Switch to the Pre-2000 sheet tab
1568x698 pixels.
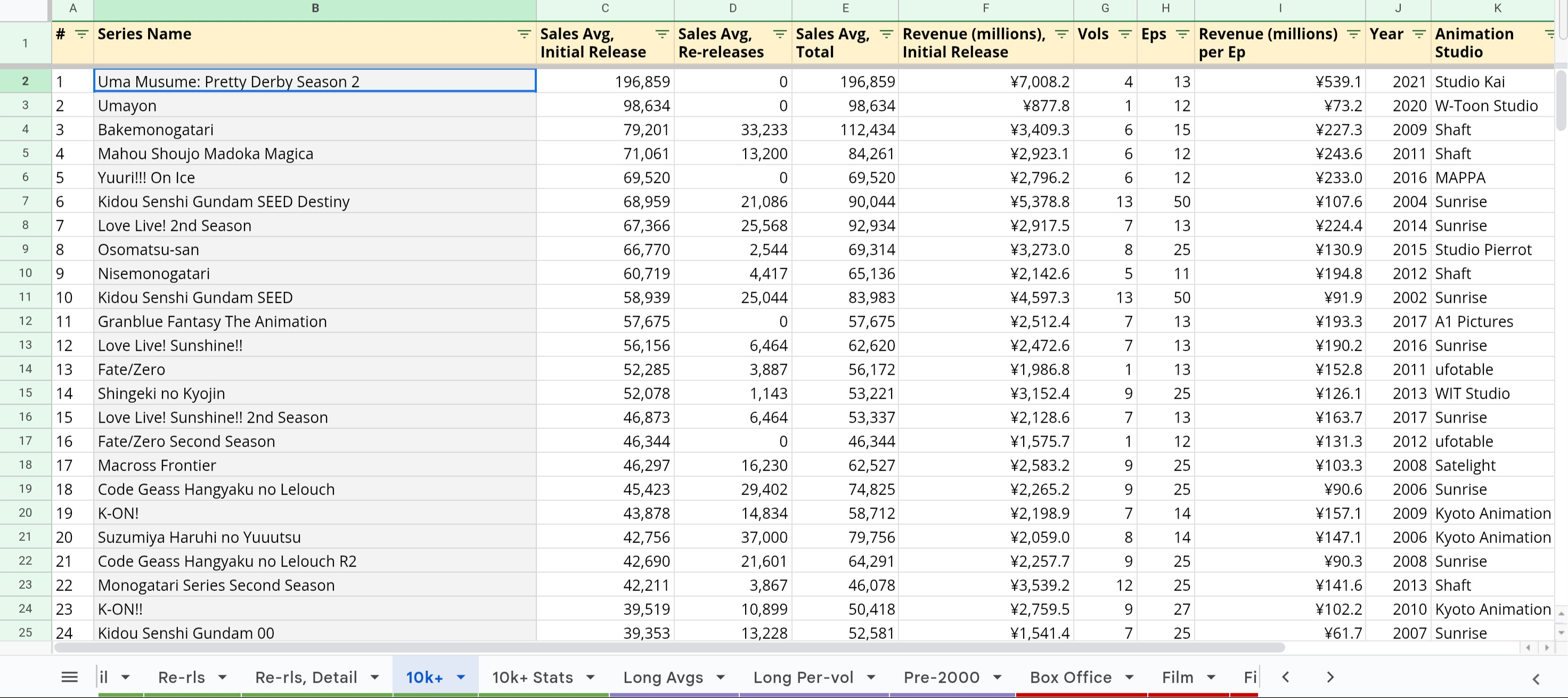(x=941, y=677)
